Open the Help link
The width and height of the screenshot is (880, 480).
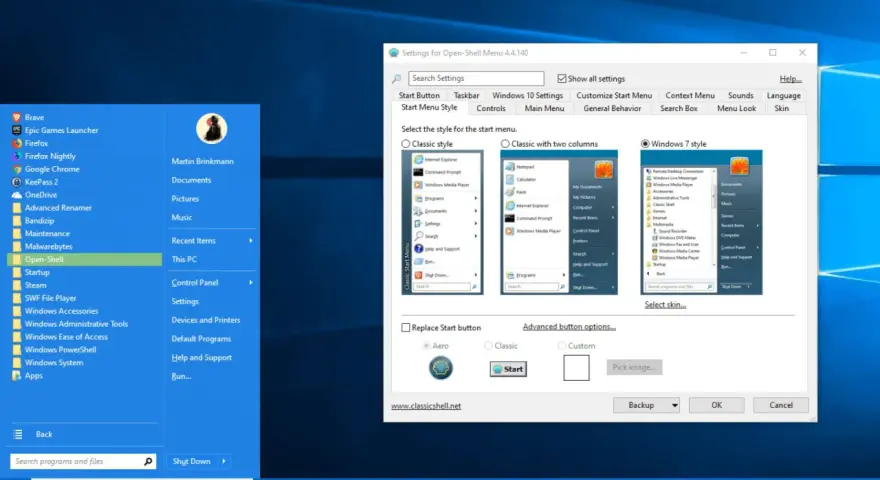[x=790, y=79]
